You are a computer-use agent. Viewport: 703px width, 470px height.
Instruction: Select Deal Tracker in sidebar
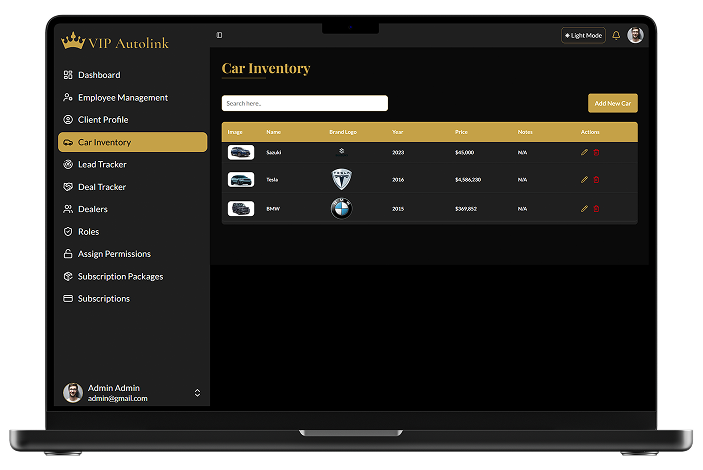pyautogui.click(x=102, y=187)
